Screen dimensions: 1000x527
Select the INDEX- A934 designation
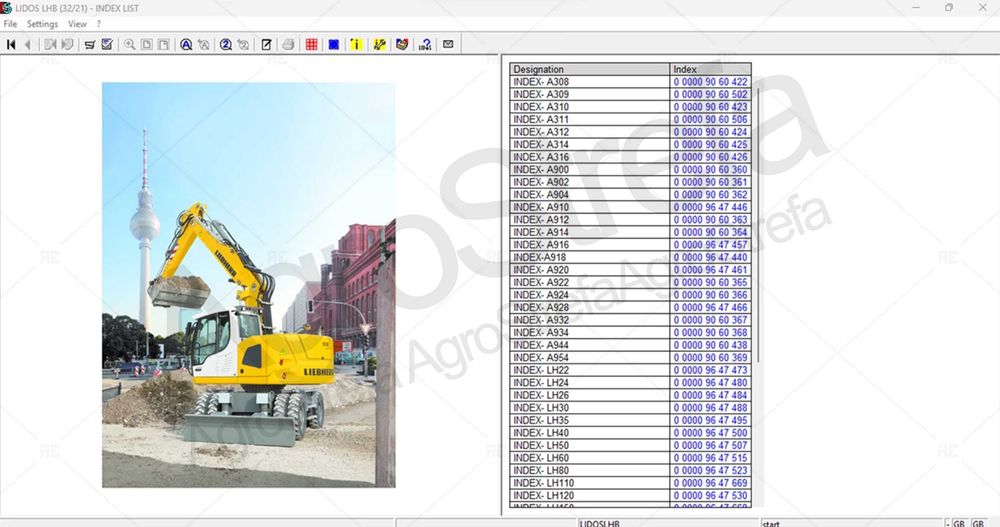tap(541, 333)
